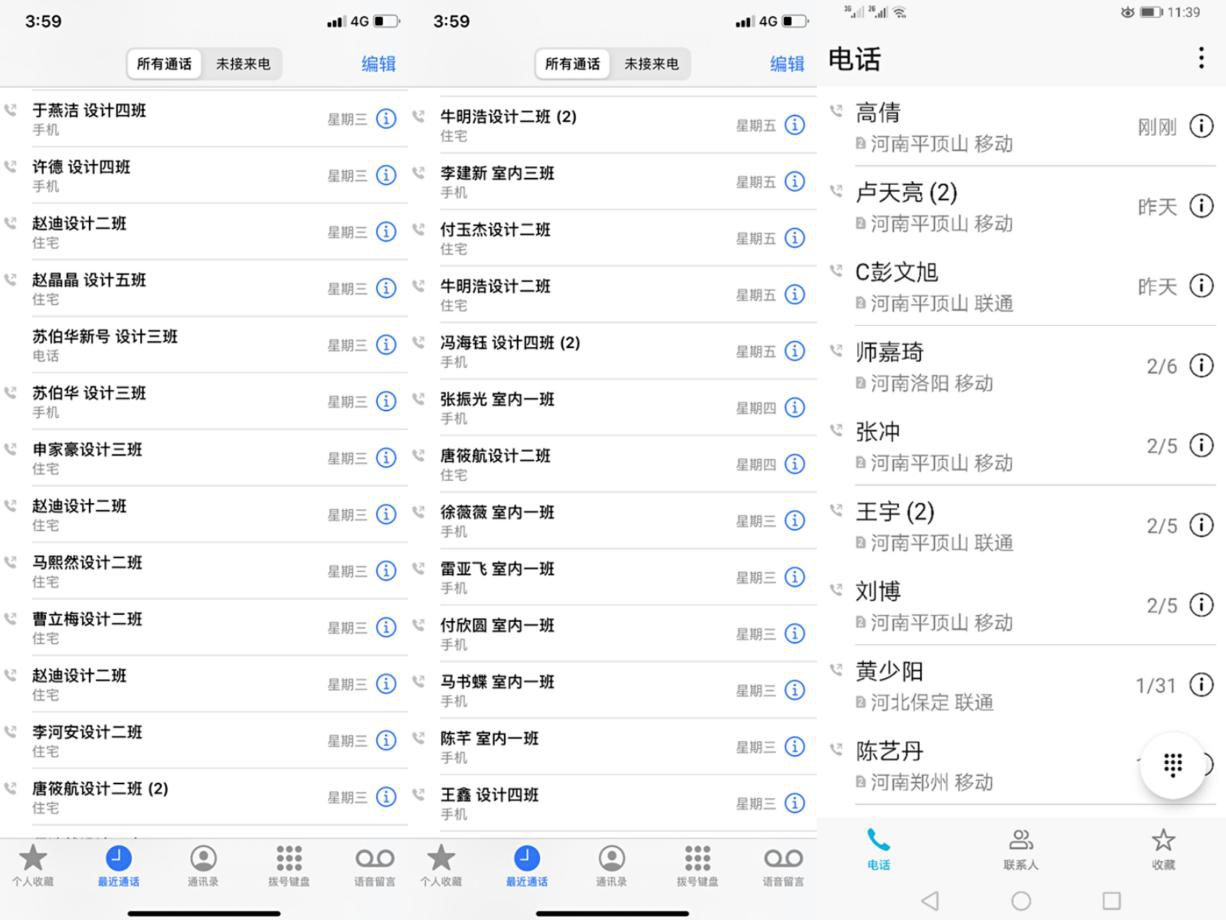This screenshot has width=1226, height=920.
Task: Open info icon for 马书蝶 室内一班
Action: (795, 690)
